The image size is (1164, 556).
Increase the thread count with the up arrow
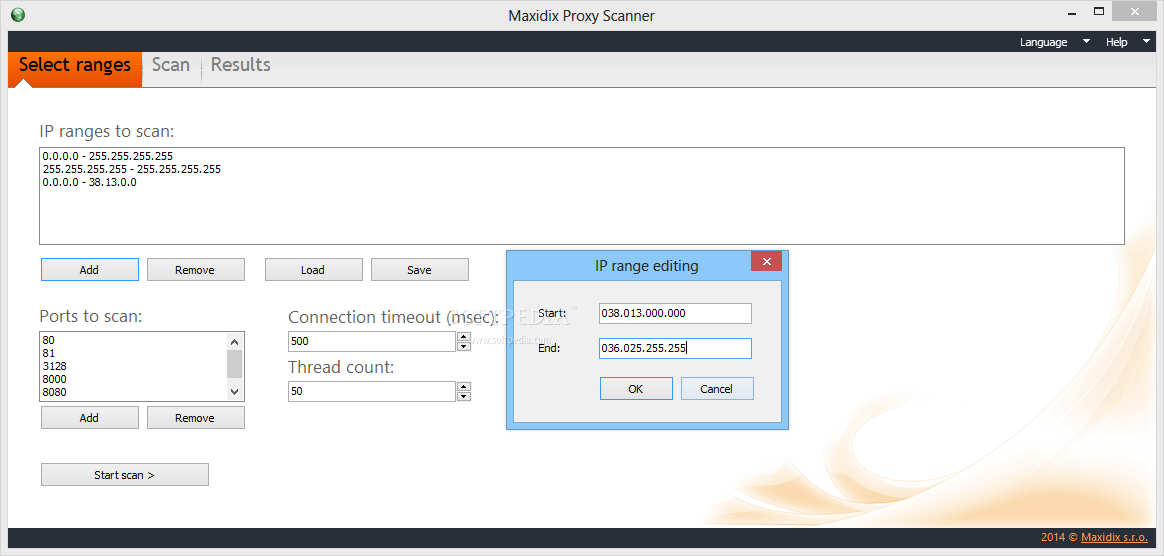464,387
